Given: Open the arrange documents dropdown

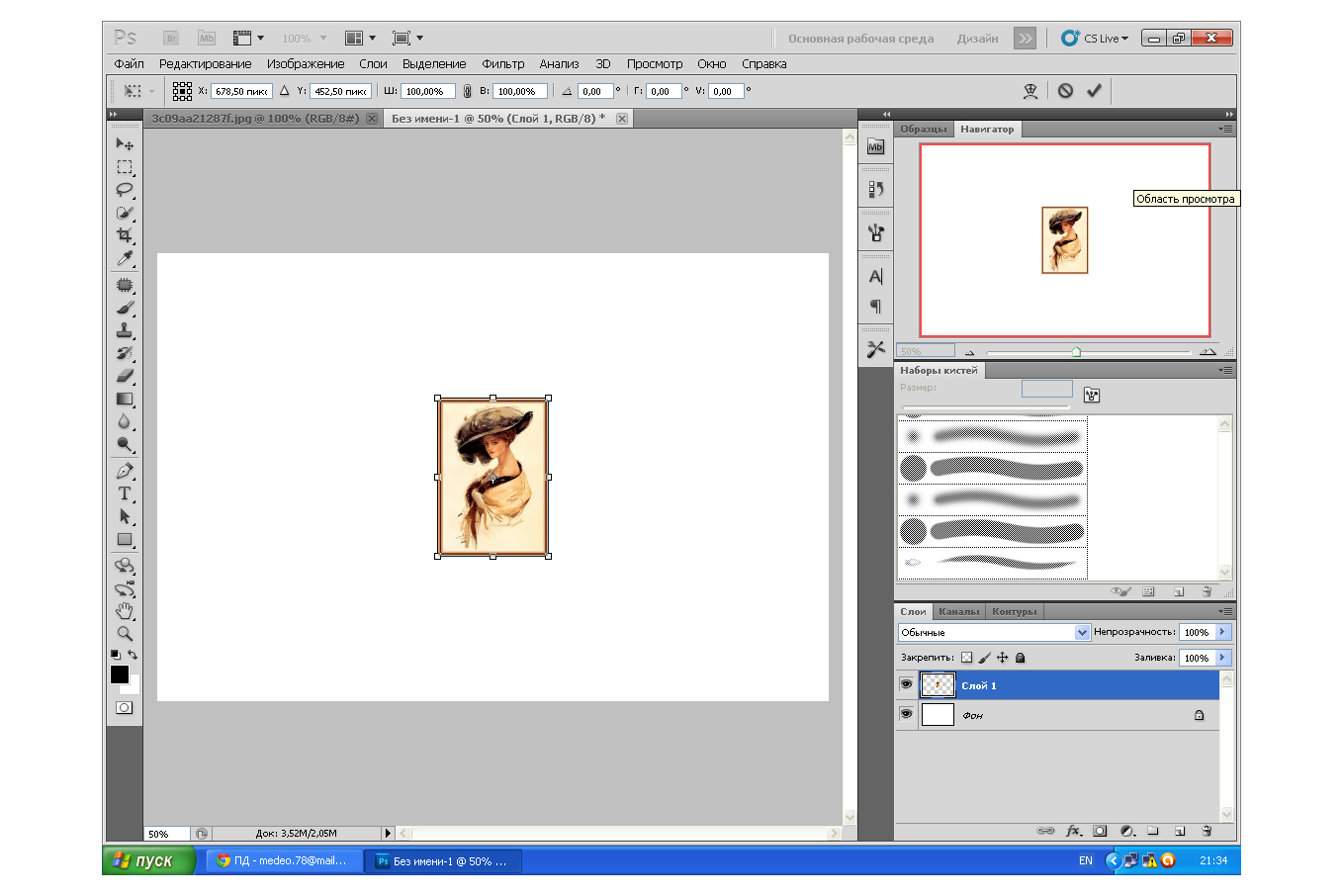Looking at the screenshot, I should click(360, 39).
